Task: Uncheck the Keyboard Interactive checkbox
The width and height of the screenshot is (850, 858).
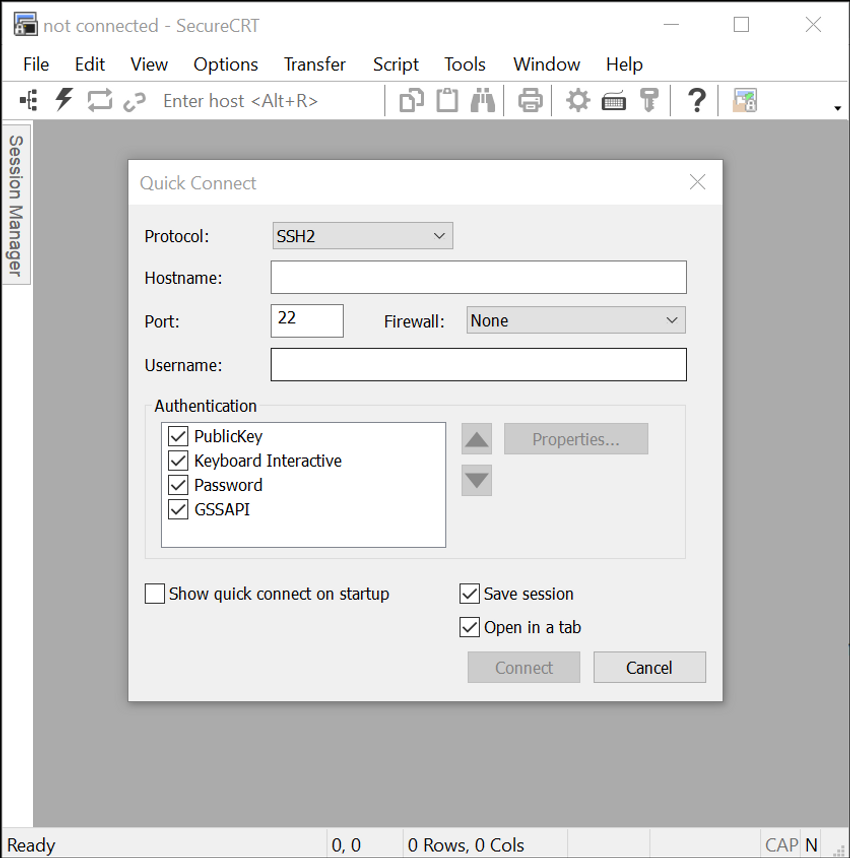Action: tap(178, 461)
